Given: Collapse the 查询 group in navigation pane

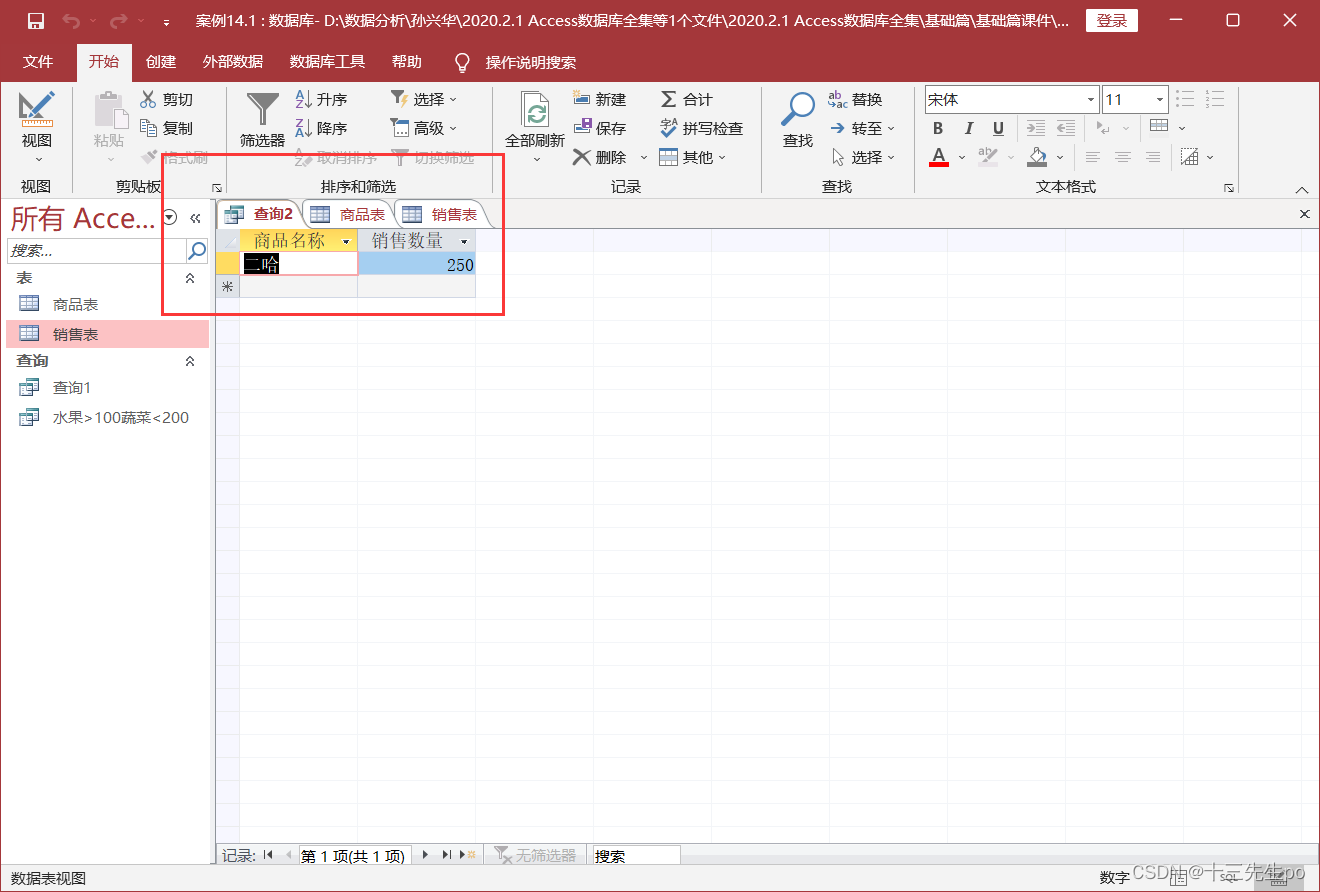Looking at the screenshot, I should 190,361.
